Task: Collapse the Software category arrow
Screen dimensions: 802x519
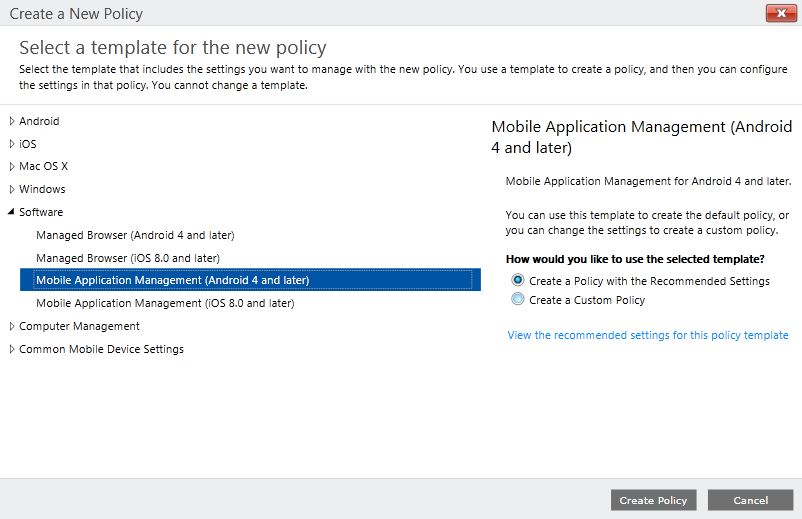Action: (x=11, y=212)
